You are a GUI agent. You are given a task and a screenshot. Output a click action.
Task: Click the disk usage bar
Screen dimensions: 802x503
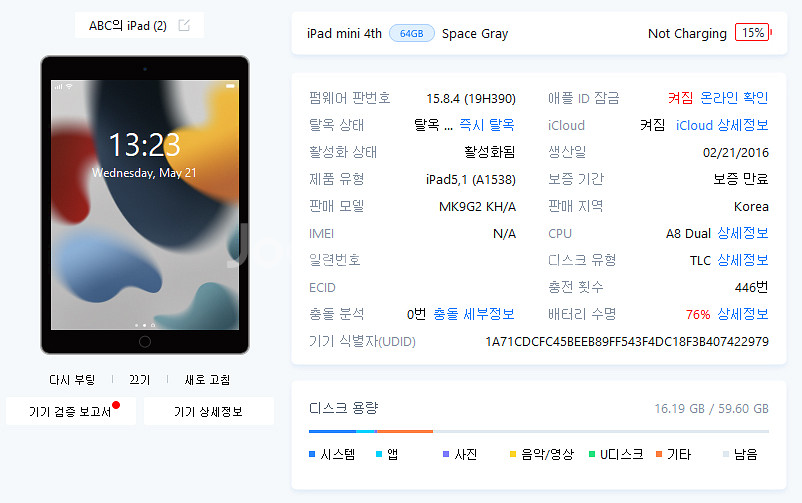click(539, 431)
